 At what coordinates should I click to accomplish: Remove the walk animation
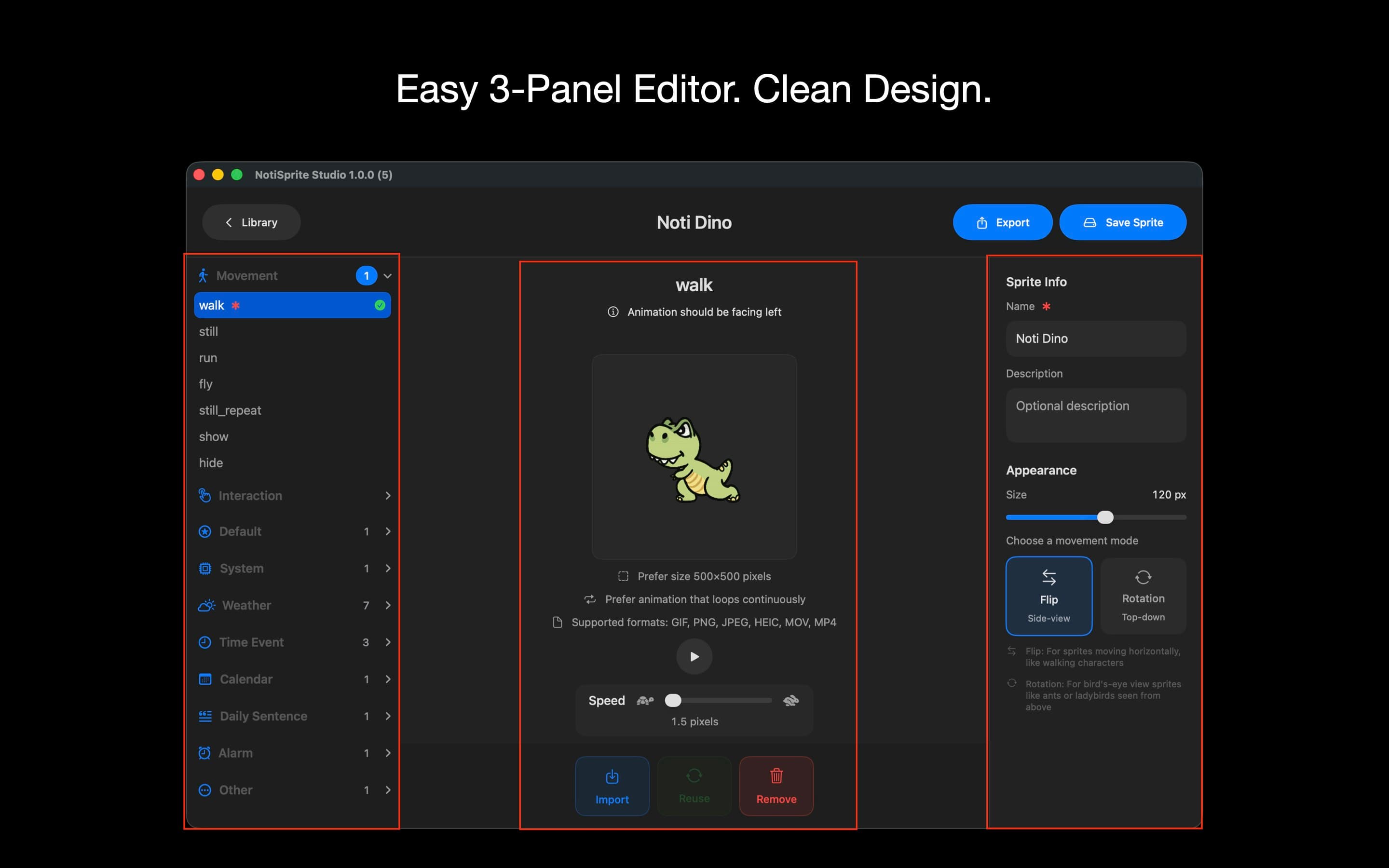click(776, 786)
